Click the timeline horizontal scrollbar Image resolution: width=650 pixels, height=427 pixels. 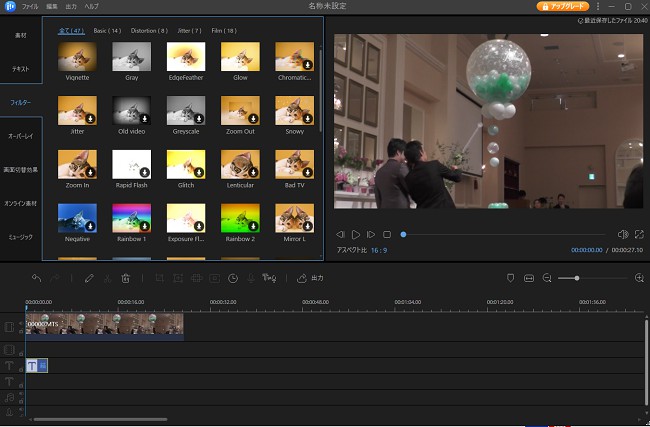(100, 420)
